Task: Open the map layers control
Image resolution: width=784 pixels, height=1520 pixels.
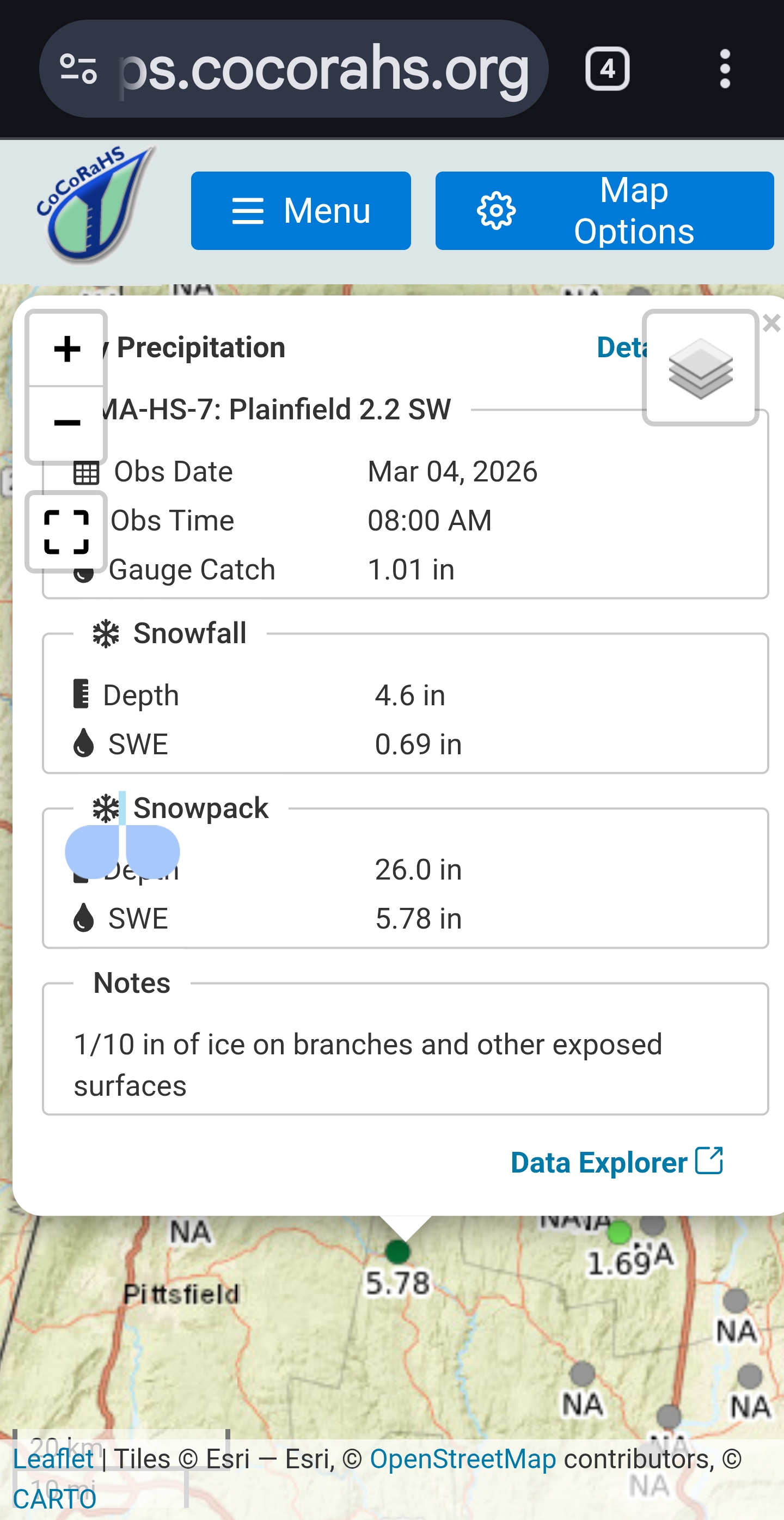Action: click(700, 368)
